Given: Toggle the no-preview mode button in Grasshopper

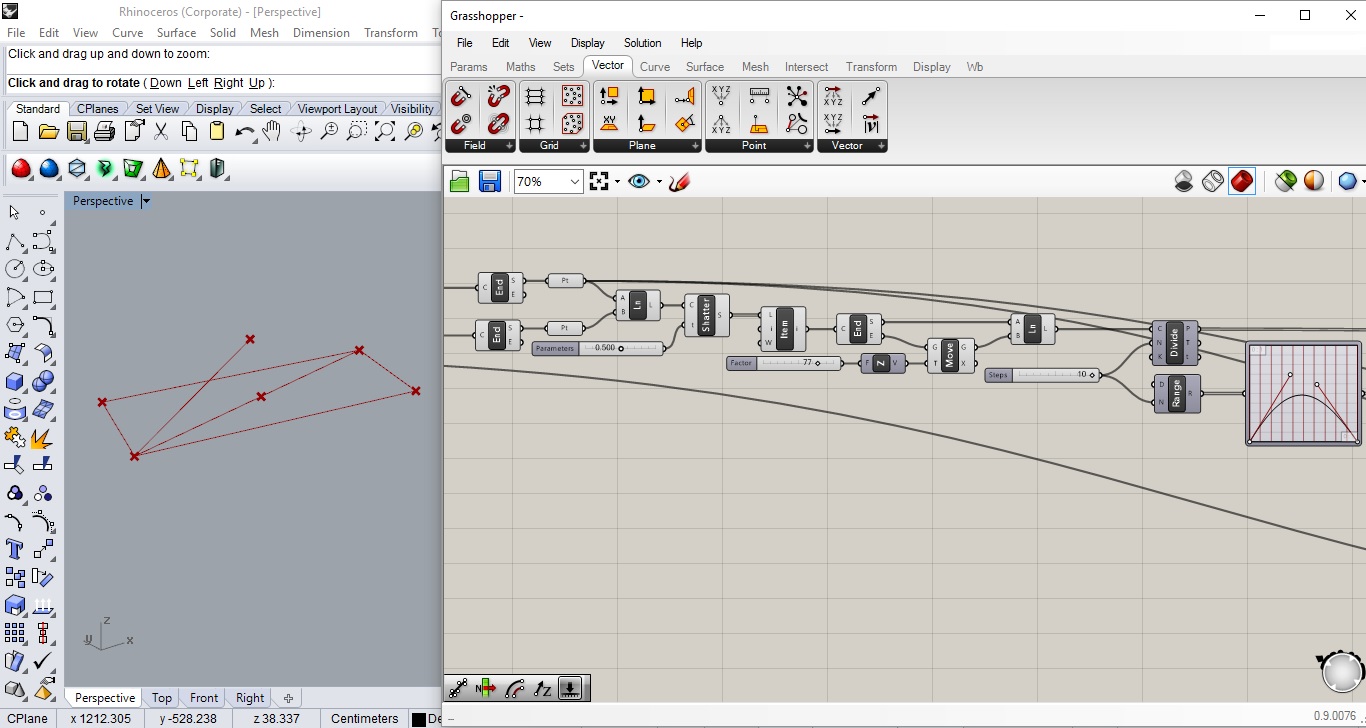Looking at the screenshot, I should (1184, 181).
